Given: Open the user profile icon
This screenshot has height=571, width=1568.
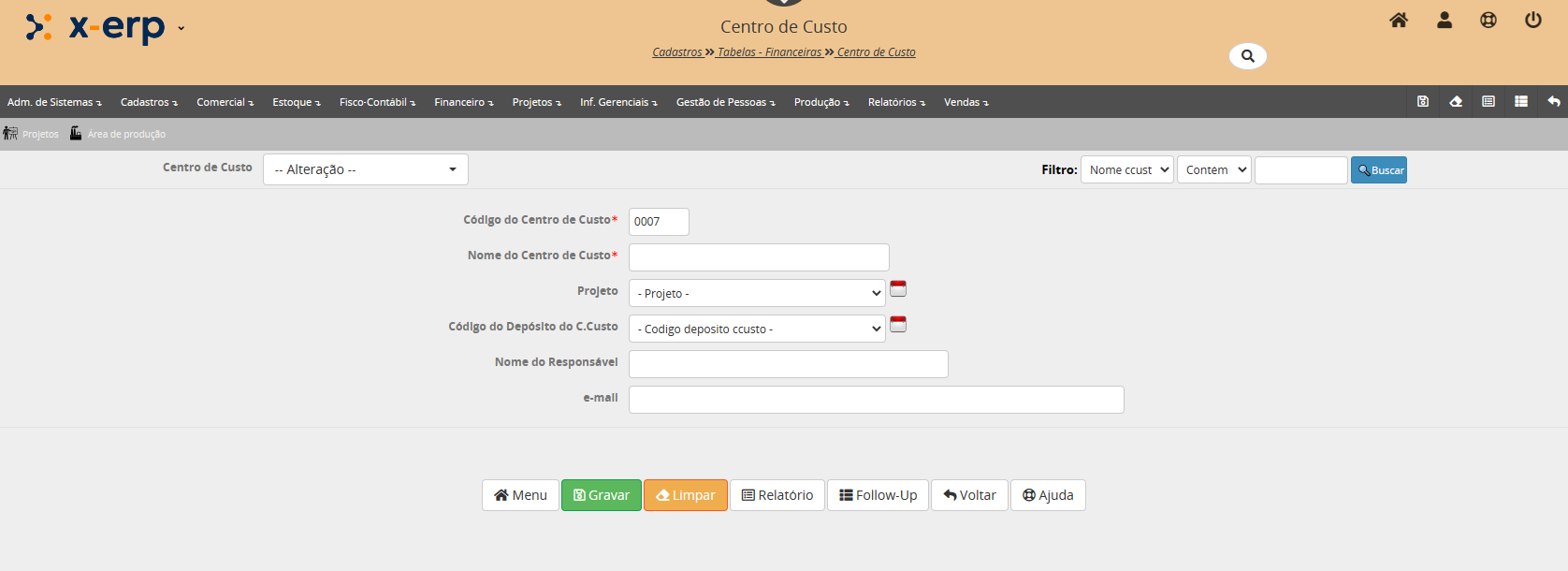Looking at the screenshot, I should coord(1444,20).
